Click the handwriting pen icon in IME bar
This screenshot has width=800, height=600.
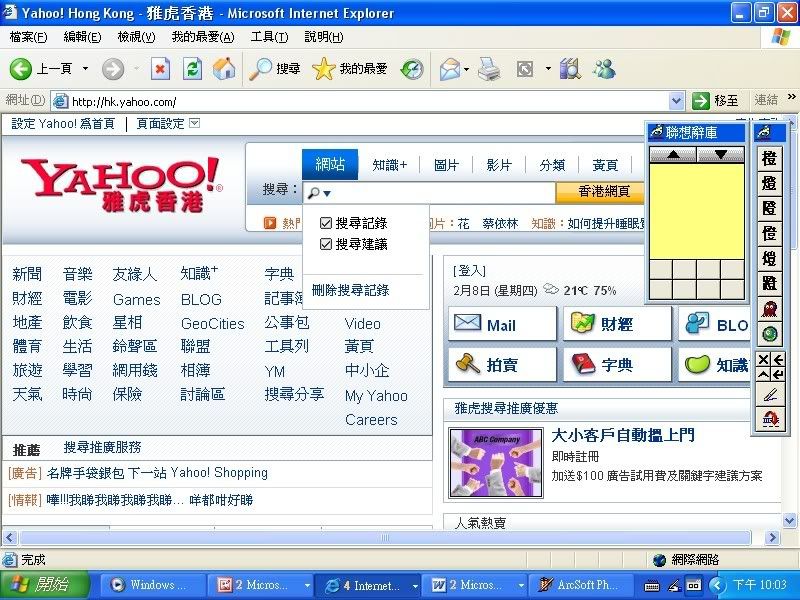pyautogui.click(x=770, y=394)
